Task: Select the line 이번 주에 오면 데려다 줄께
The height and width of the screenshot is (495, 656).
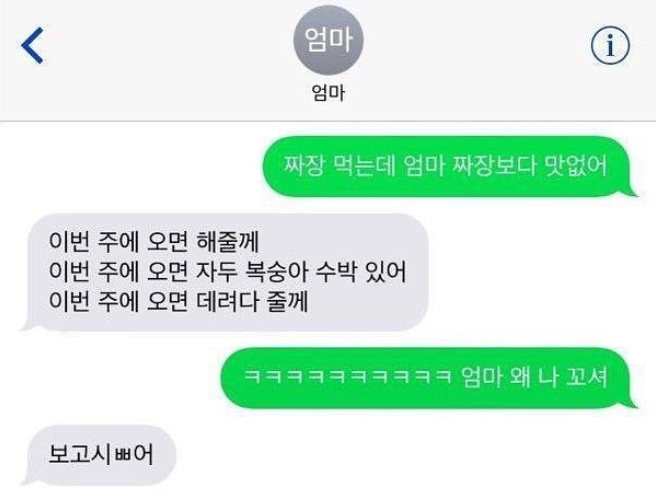Action: [x=179, y=301]
